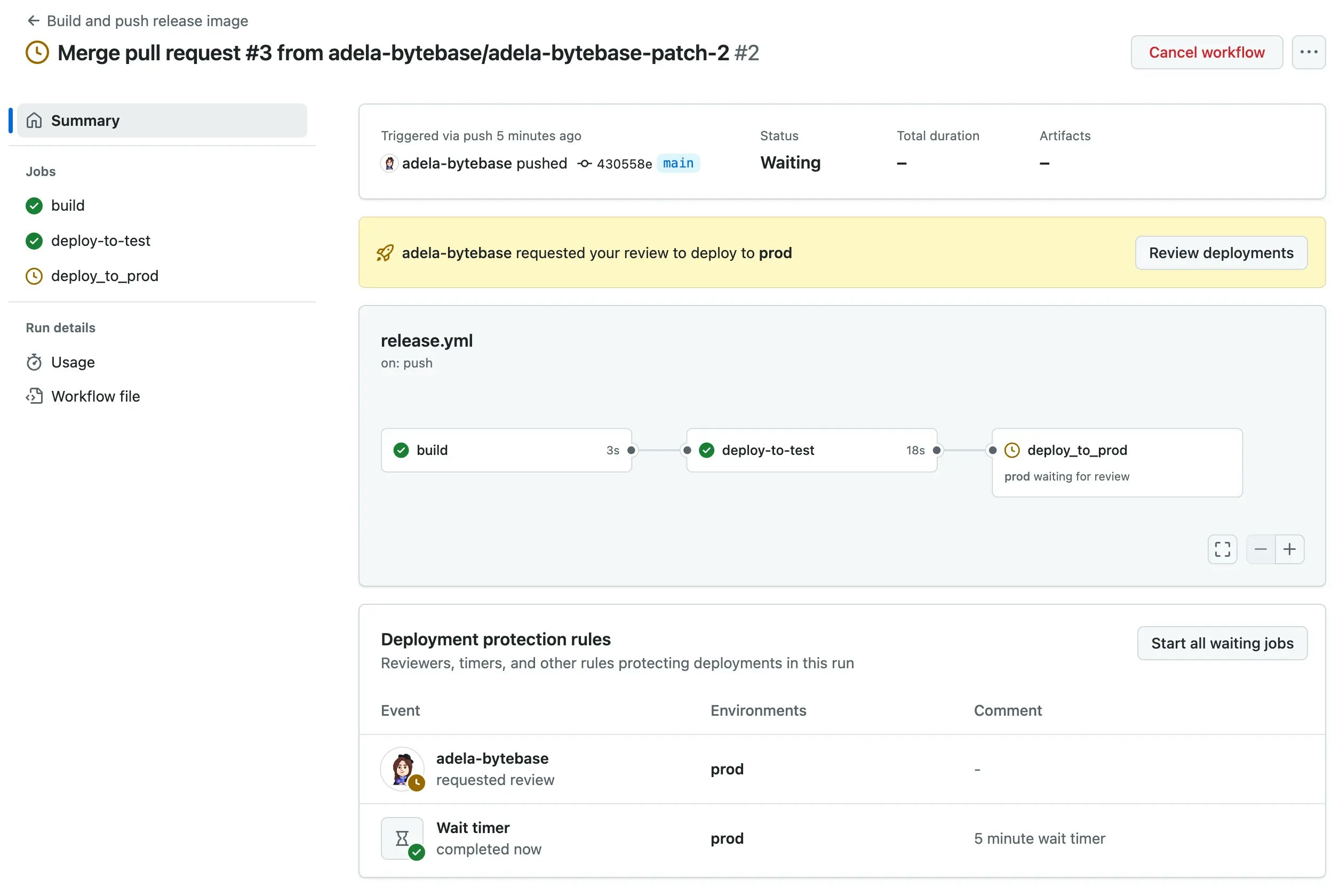The height and width of the screenshot is (896, 1340).
Task: Toggle fullscreen workflow graph view
Action: 1222,549
